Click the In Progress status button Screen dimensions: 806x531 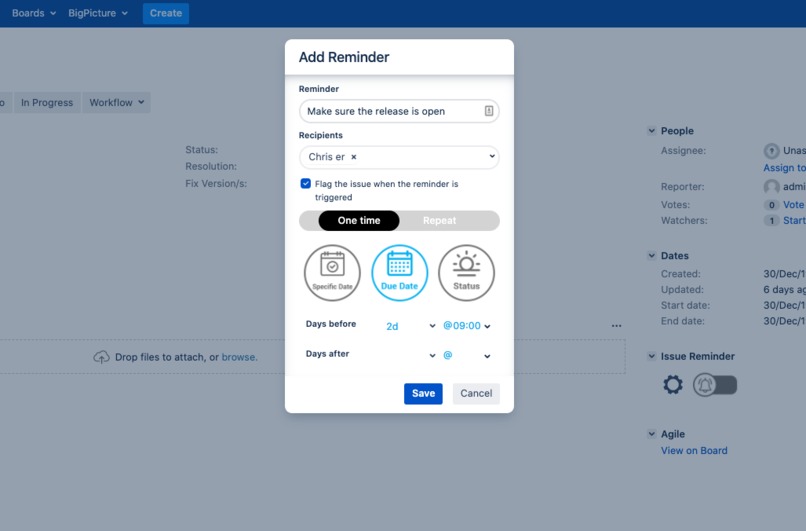(x=47, y=102)
